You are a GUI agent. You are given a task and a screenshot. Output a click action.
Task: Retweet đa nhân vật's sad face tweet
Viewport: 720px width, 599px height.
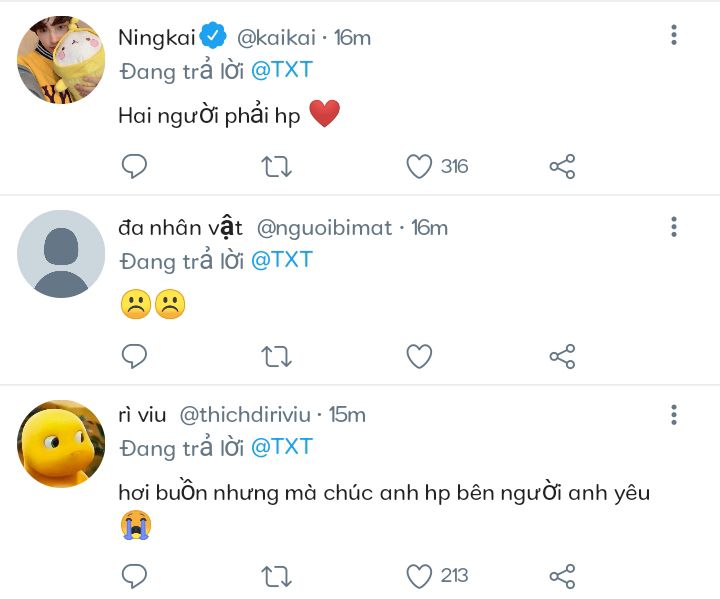point(276,355)
